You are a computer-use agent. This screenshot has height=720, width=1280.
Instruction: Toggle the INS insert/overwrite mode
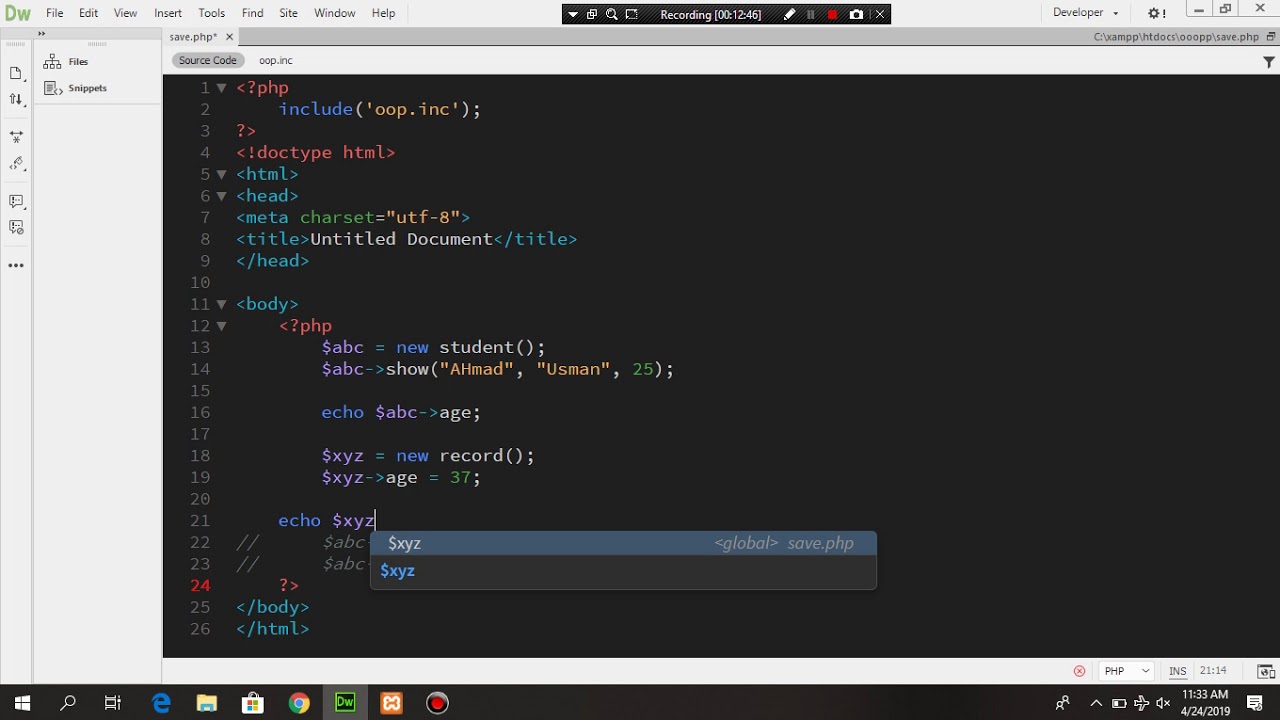click(1178, 671)
